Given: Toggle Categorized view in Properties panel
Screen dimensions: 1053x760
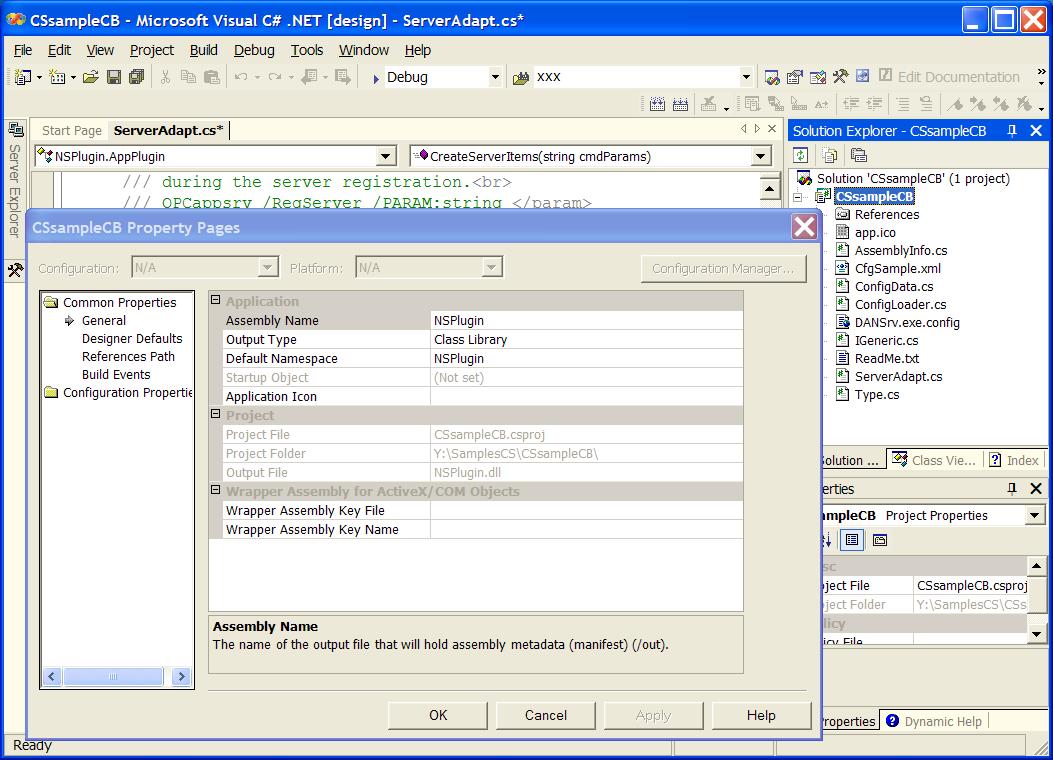Looking at the screenshot, I should coord(852,540).
